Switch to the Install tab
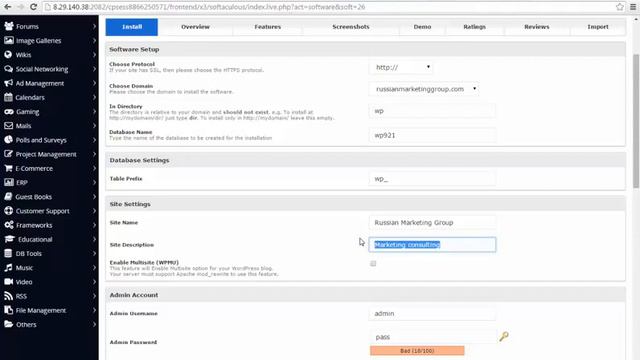The width and height of the screenshot is (640, 360). [132, 27]
